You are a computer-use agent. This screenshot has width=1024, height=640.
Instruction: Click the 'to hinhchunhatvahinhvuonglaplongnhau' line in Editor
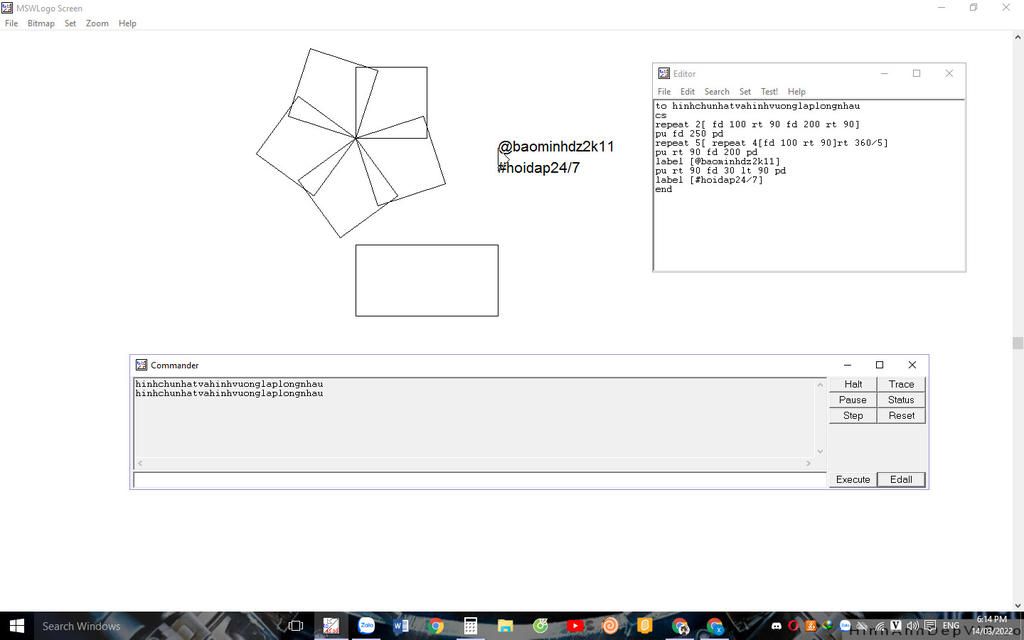tap(758, 106)
